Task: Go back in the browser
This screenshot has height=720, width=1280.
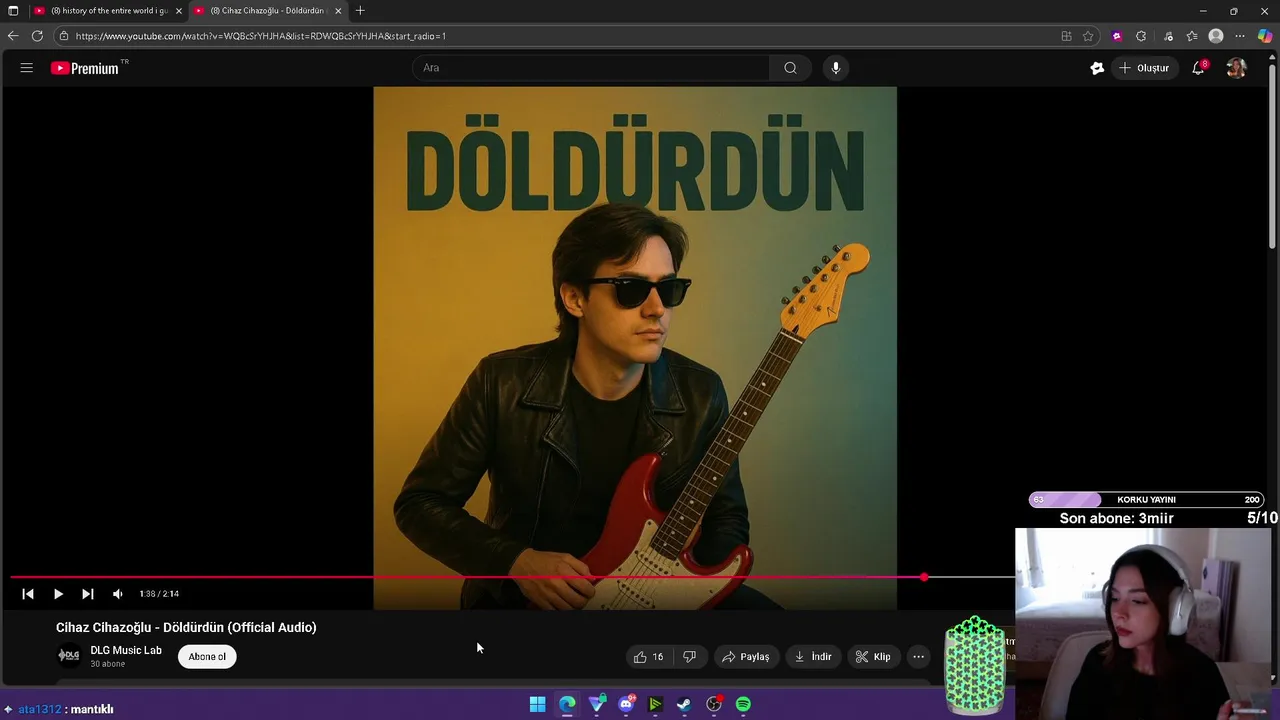Action: [13, 36]
